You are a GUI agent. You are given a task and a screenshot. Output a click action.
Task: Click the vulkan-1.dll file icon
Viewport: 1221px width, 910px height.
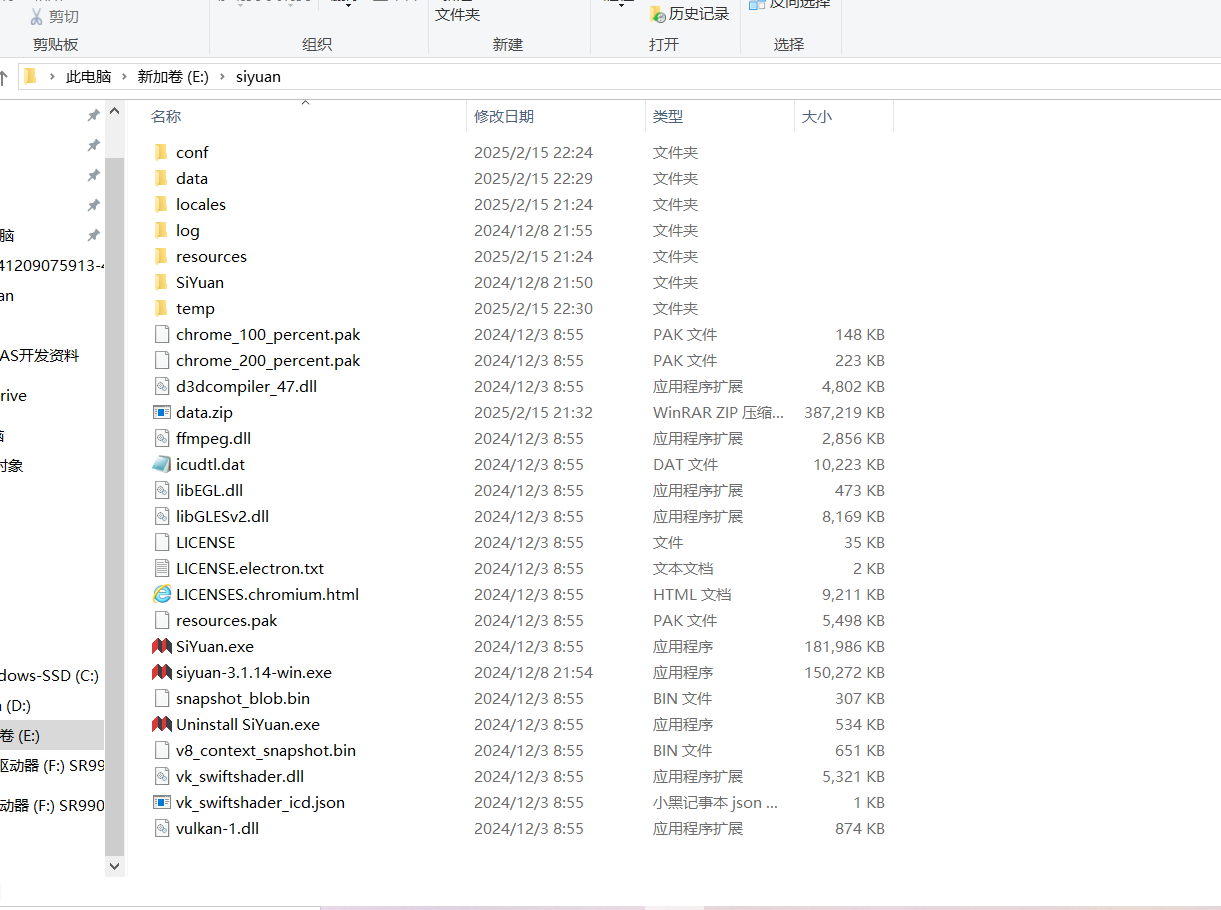coord(161,828)
